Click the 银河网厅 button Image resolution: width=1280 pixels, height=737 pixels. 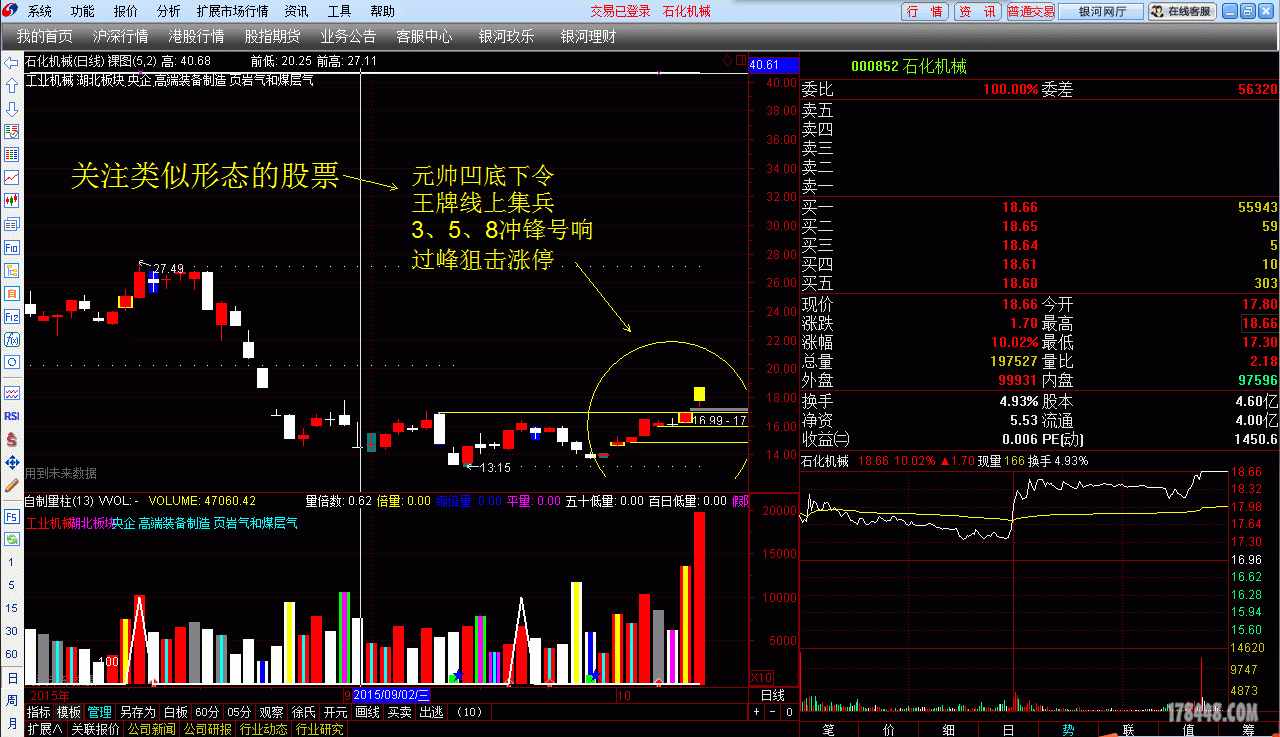pos(1102,11)
